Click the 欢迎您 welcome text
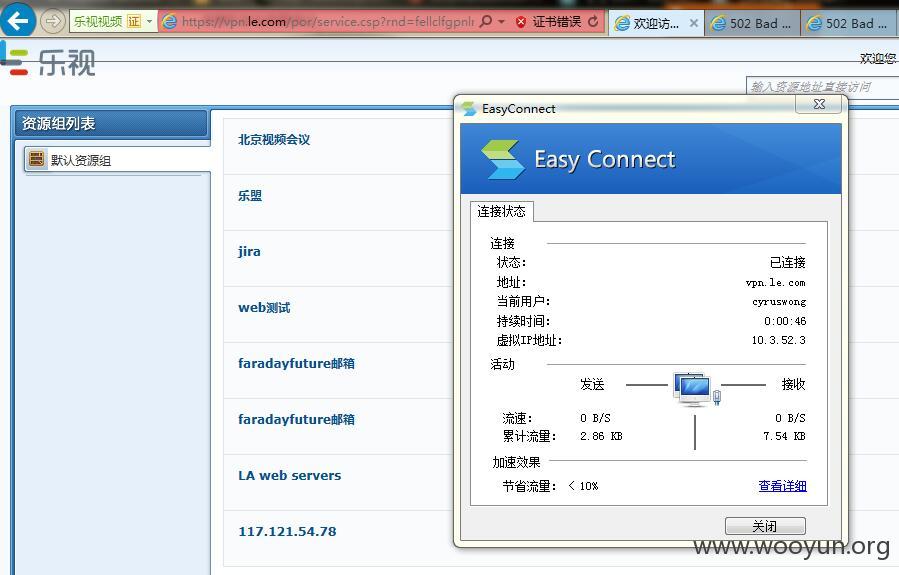The height and width of the screenshot is (575, 899). [878, 58]
